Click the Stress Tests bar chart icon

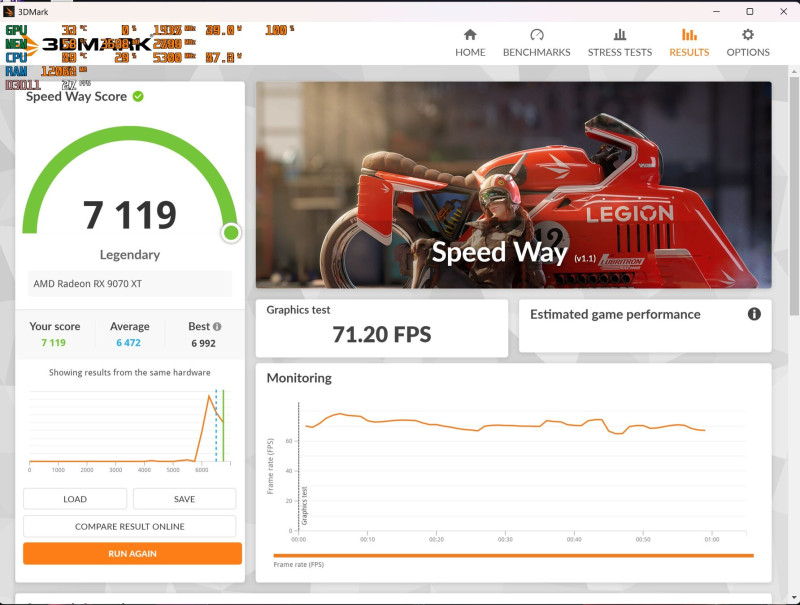coord(620,35)
